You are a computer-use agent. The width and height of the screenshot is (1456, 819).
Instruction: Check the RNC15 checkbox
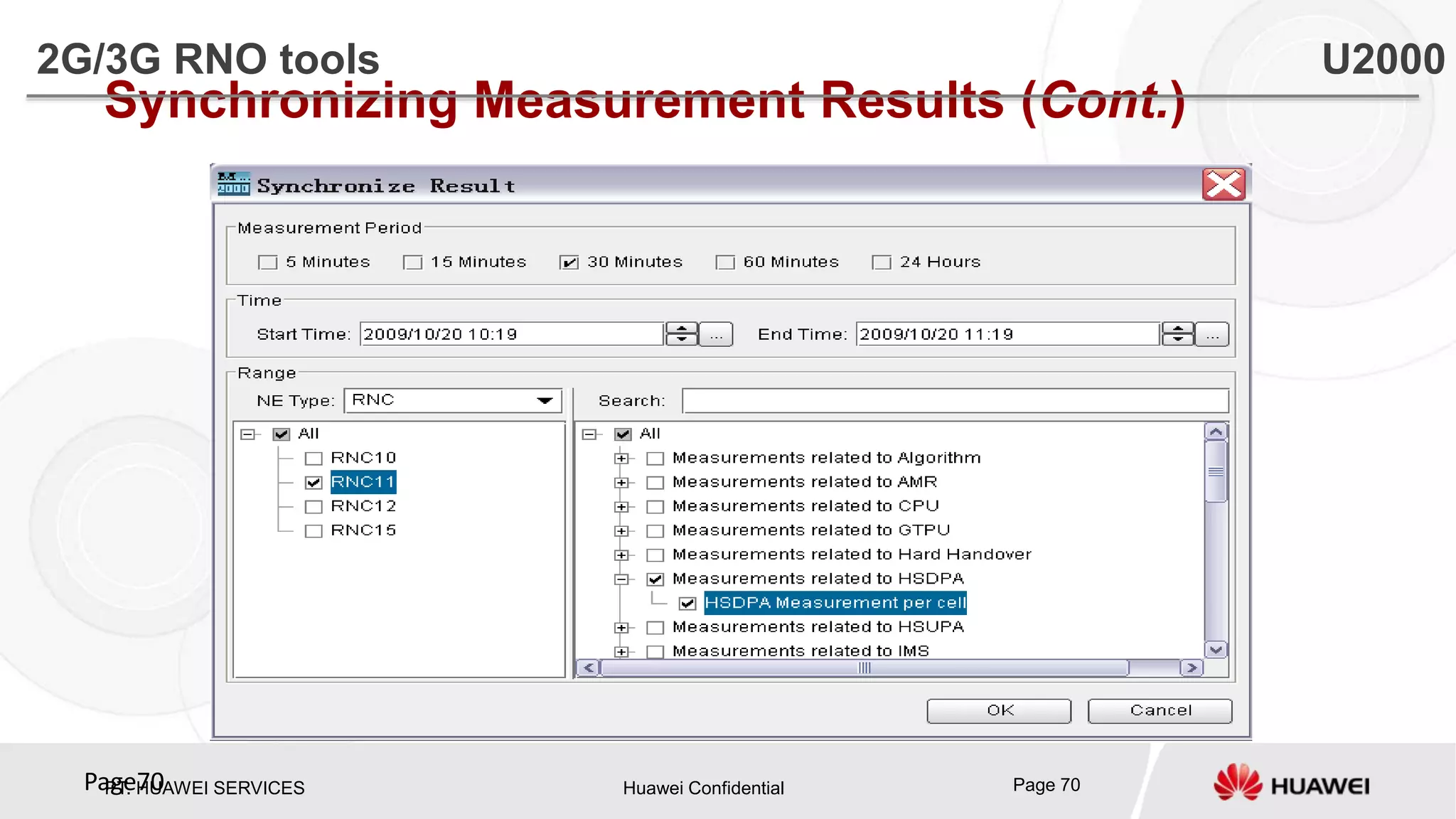click(x=314, y=531)
